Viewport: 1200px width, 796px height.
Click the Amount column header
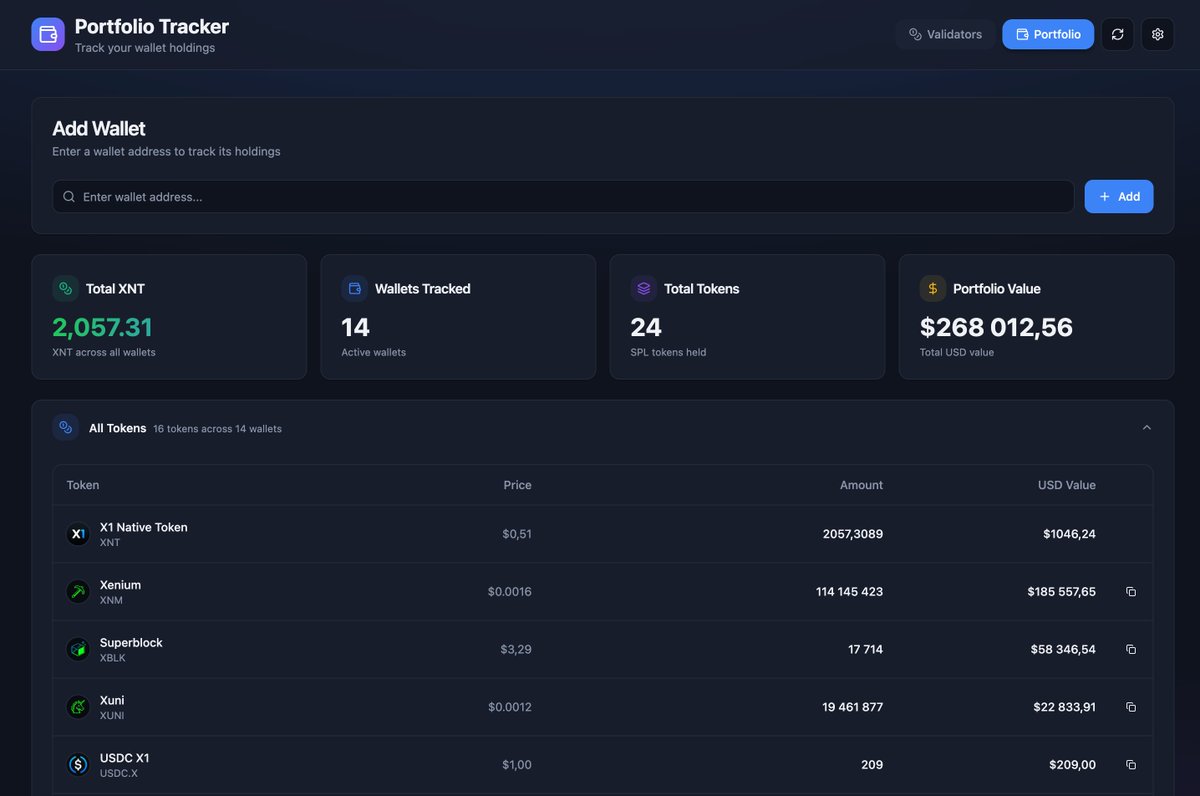tap(861, 485)
